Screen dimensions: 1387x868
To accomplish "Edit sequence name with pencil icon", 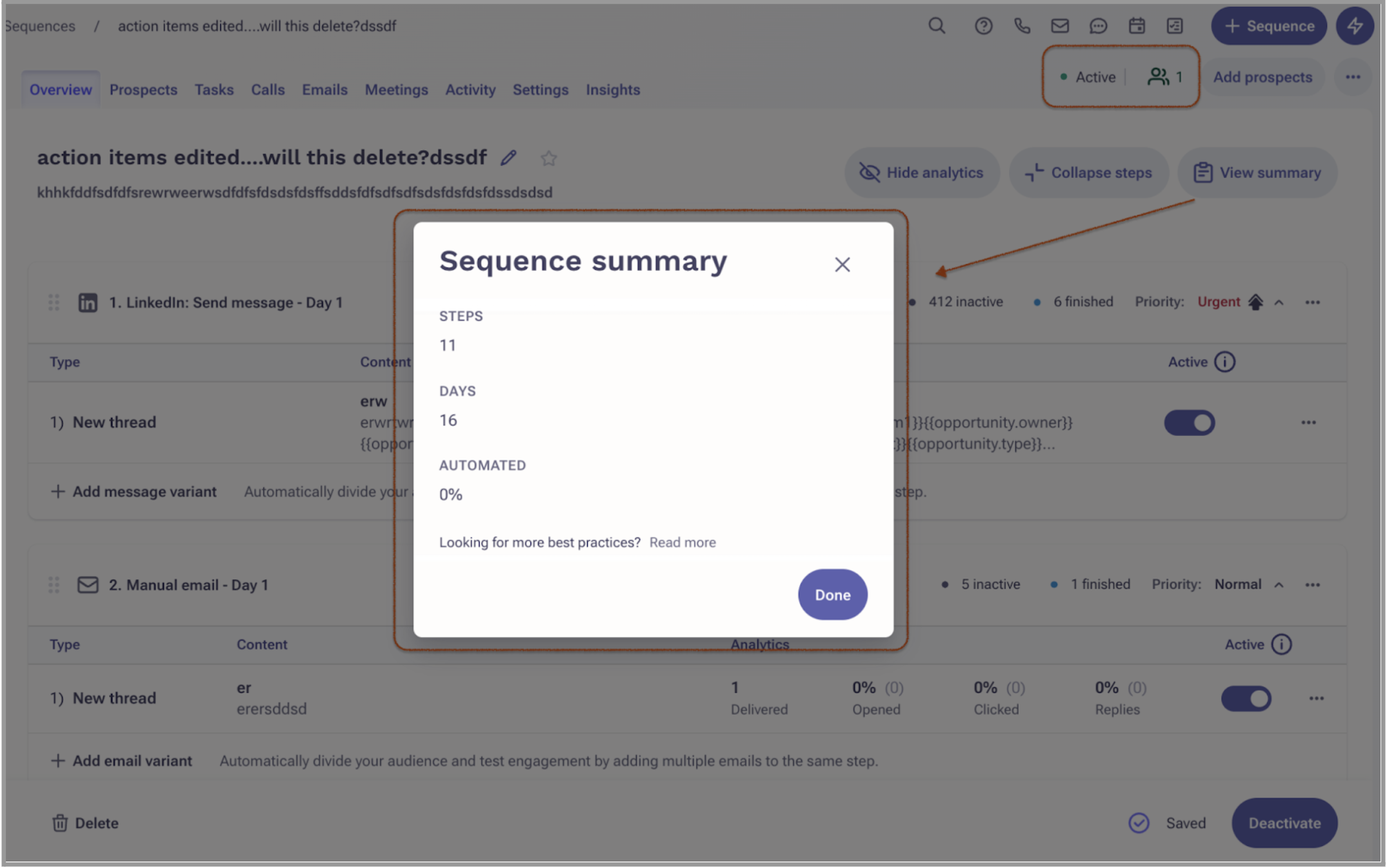I will (x=508, y=158).
